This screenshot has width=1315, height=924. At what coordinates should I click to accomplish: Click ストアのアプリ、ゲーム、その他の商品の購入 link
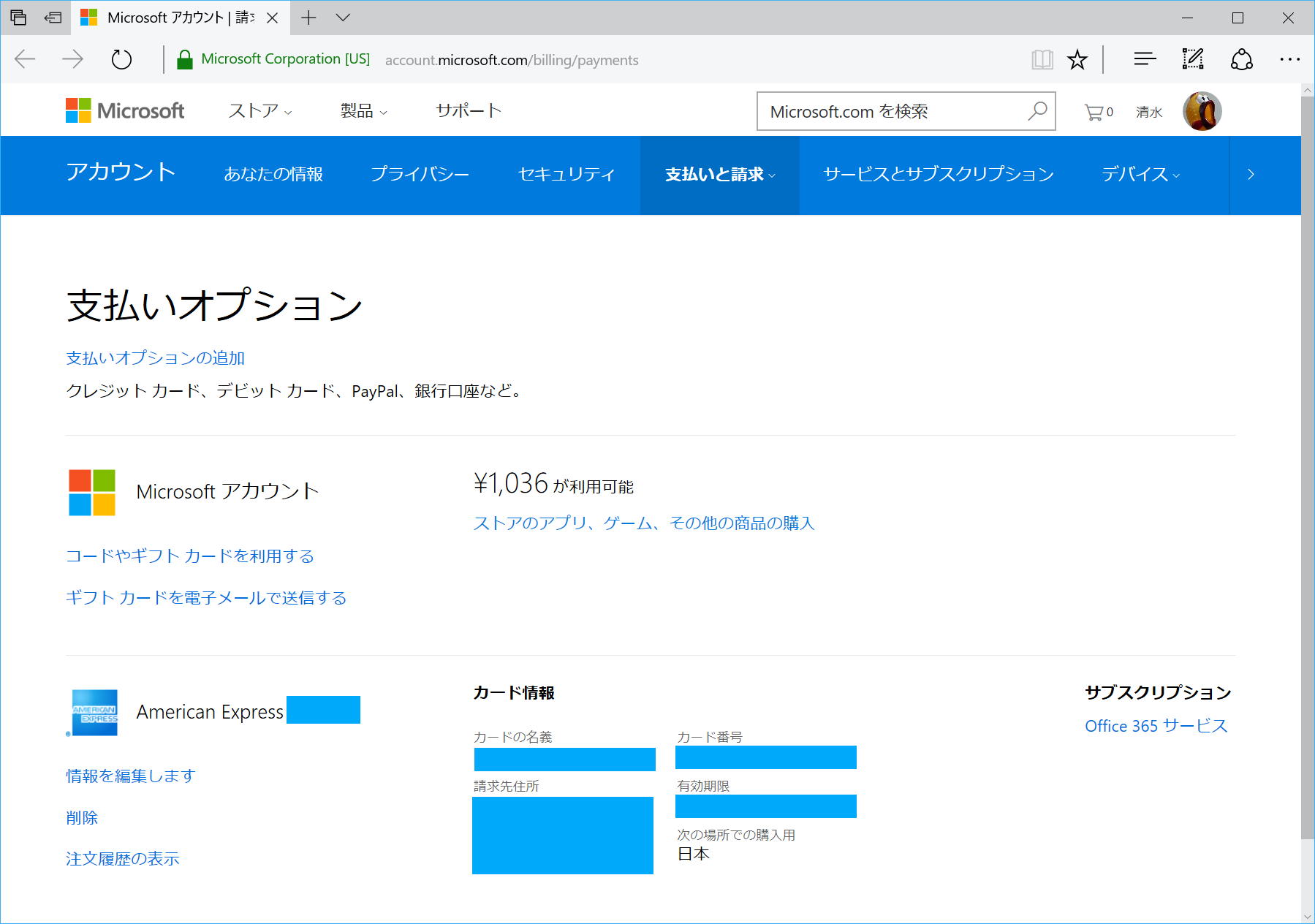tap(644, 523)
